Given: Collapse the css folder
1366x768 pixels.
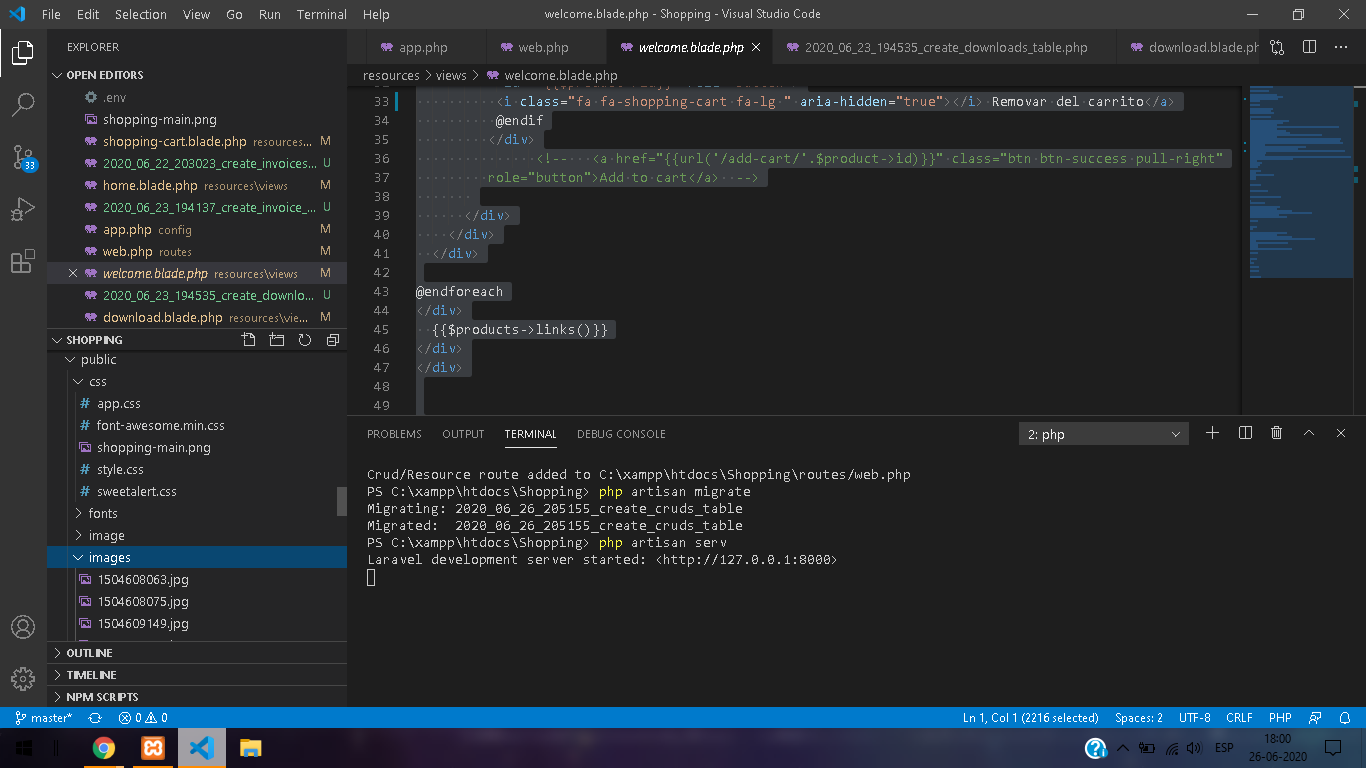Looking at the screenshot, I should tap(197, 382).
